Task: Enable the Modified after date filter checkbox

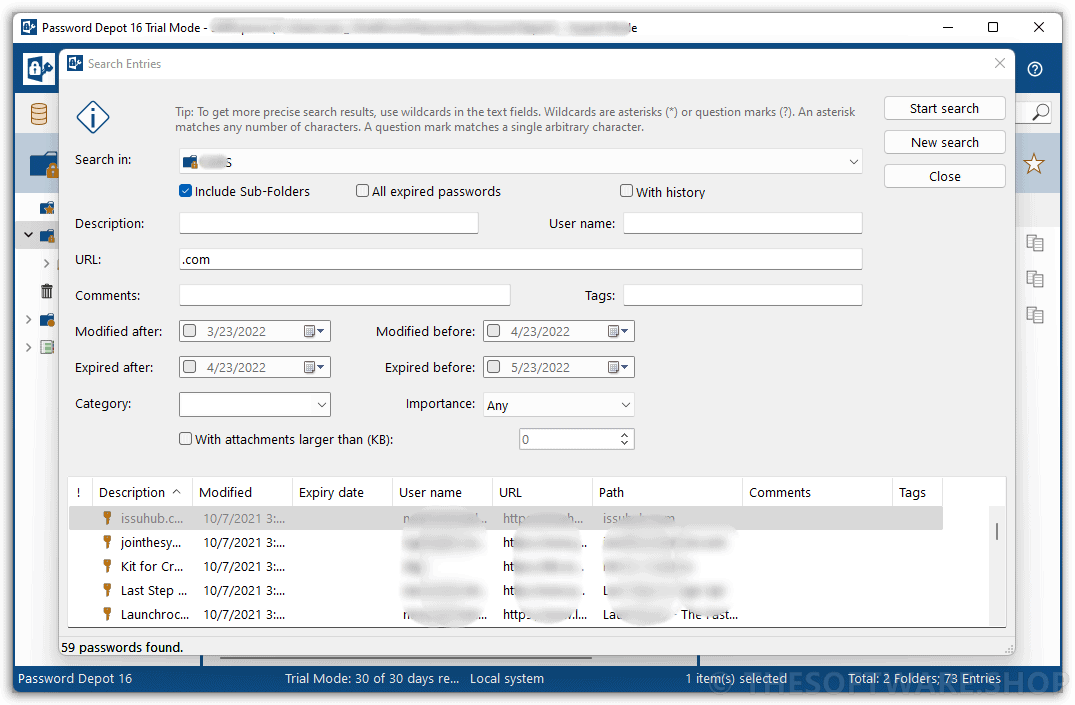Action: 190,331
